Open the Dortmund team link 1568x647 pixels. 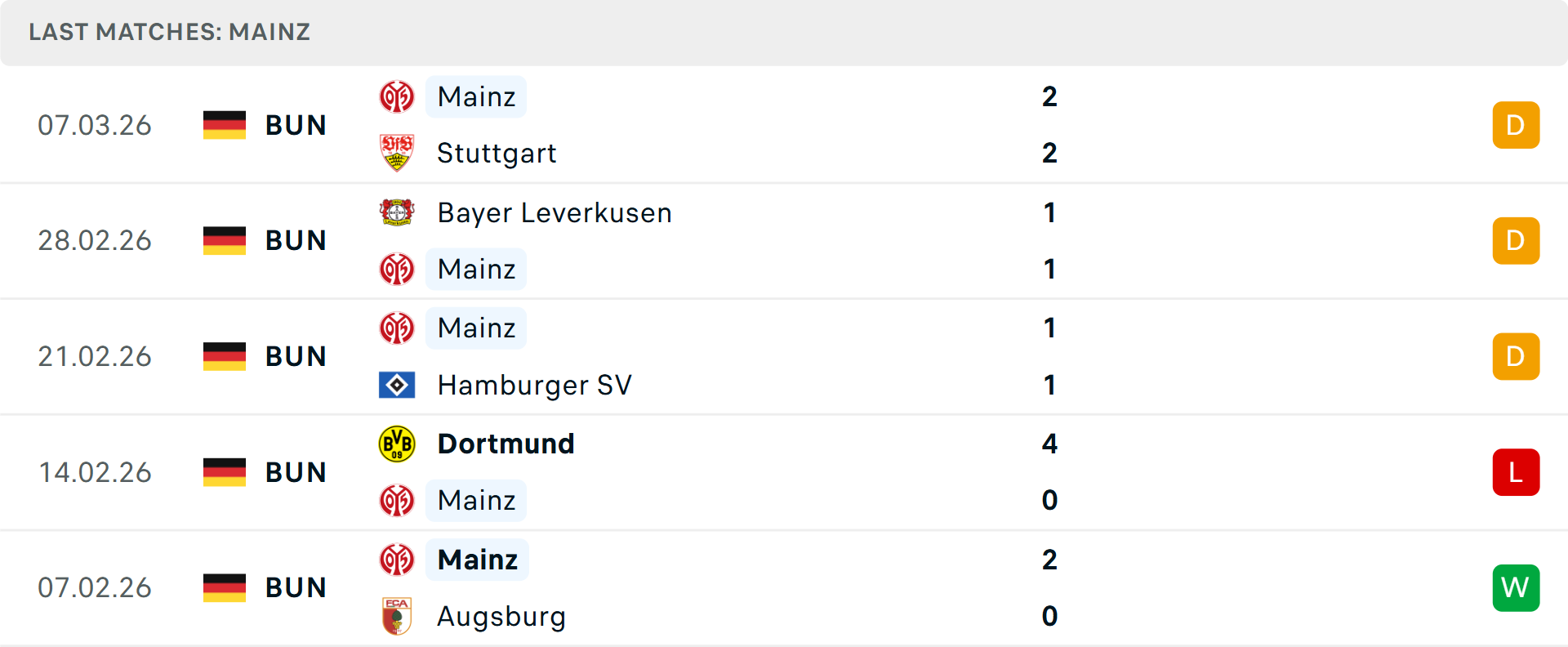click(x=506, y=444)
